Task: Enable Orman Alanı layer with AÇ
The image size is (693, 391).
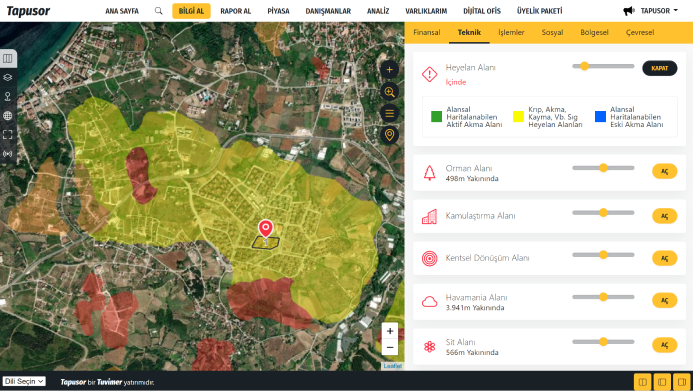Action: pos(664,171)
